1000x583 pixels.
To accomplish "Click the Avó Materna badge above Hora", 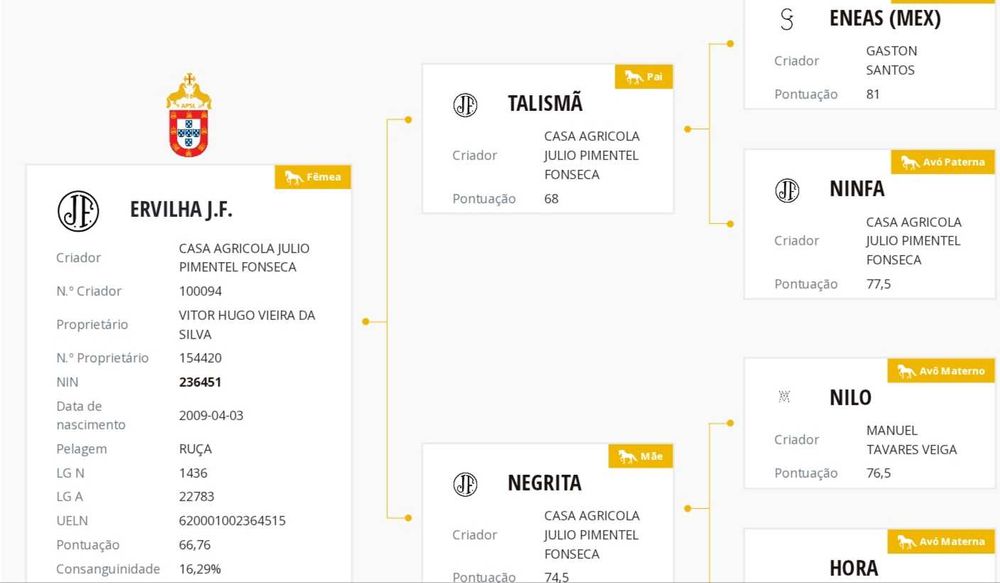I will click(x=941, y=541).
